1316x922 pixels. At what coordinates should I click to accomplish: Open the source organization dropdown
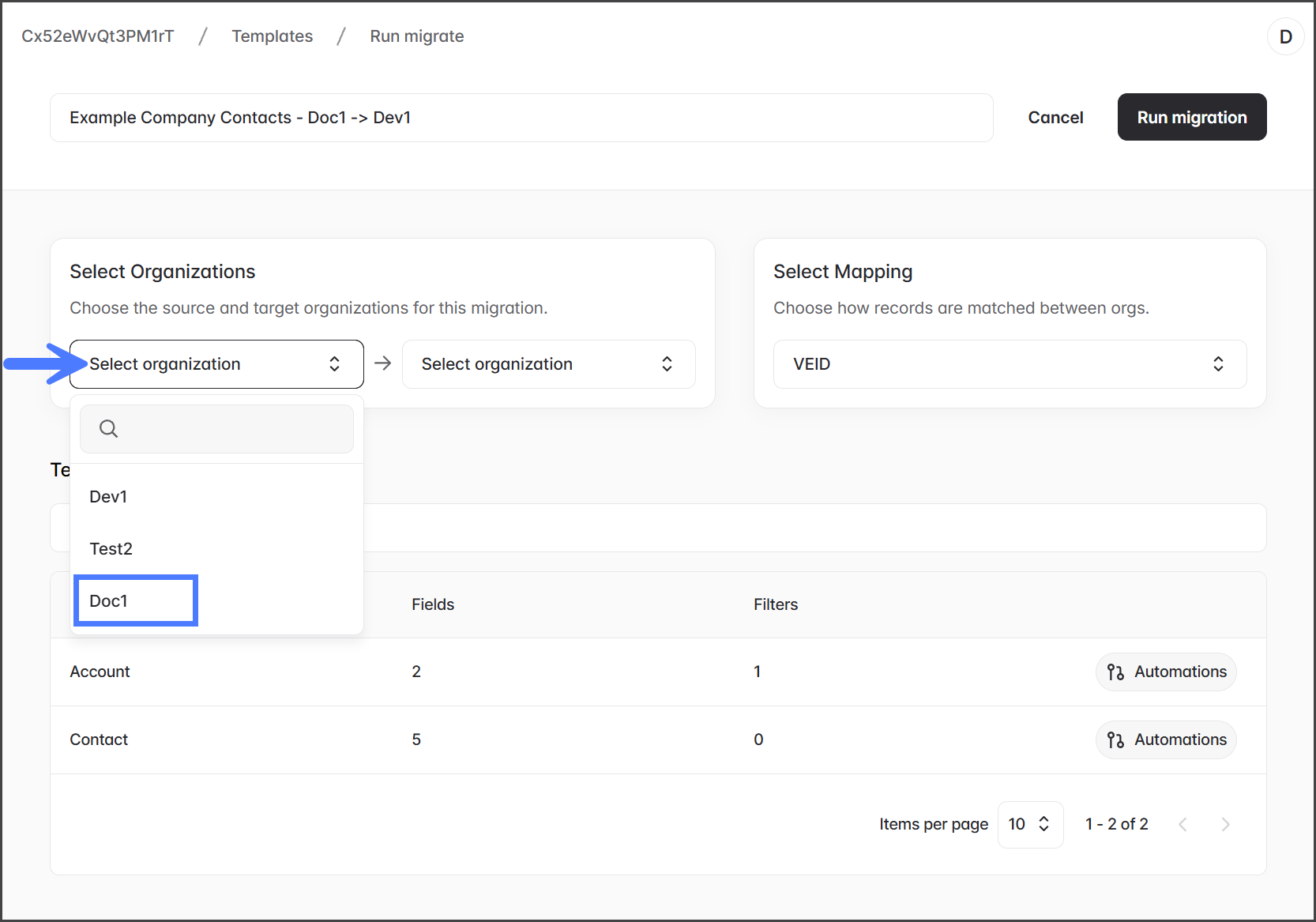coord(216,364)
